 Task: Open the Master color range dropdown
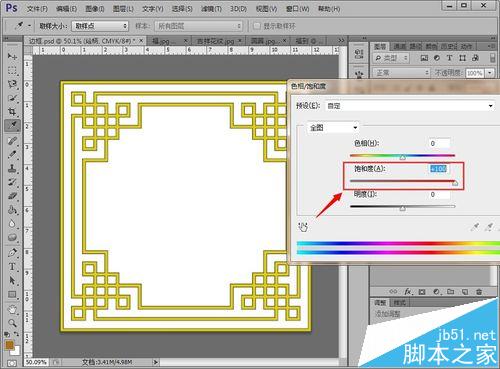333,128
